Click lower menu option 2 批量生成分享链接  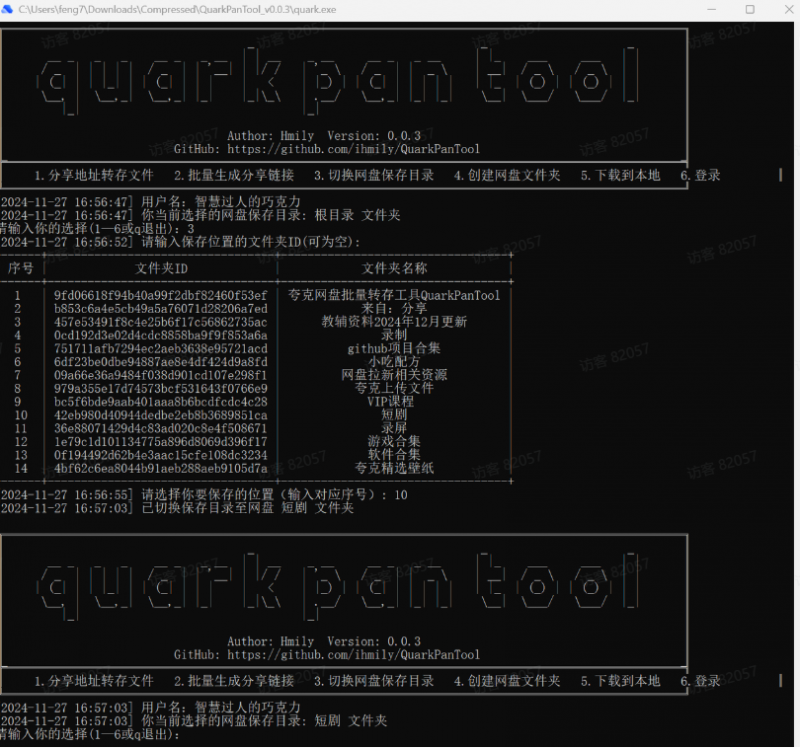234,681
